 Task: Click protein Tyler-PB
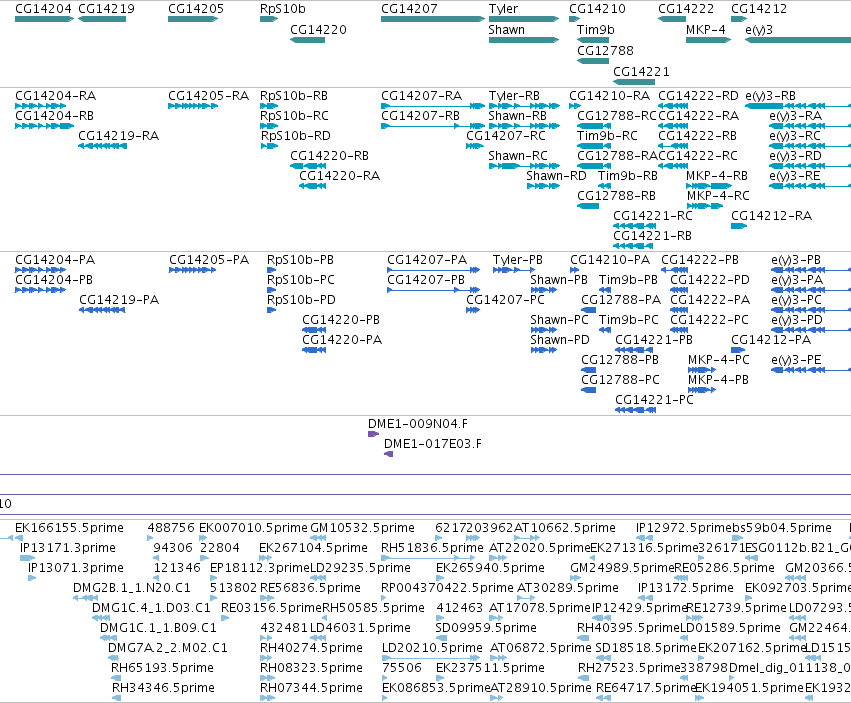517,259
